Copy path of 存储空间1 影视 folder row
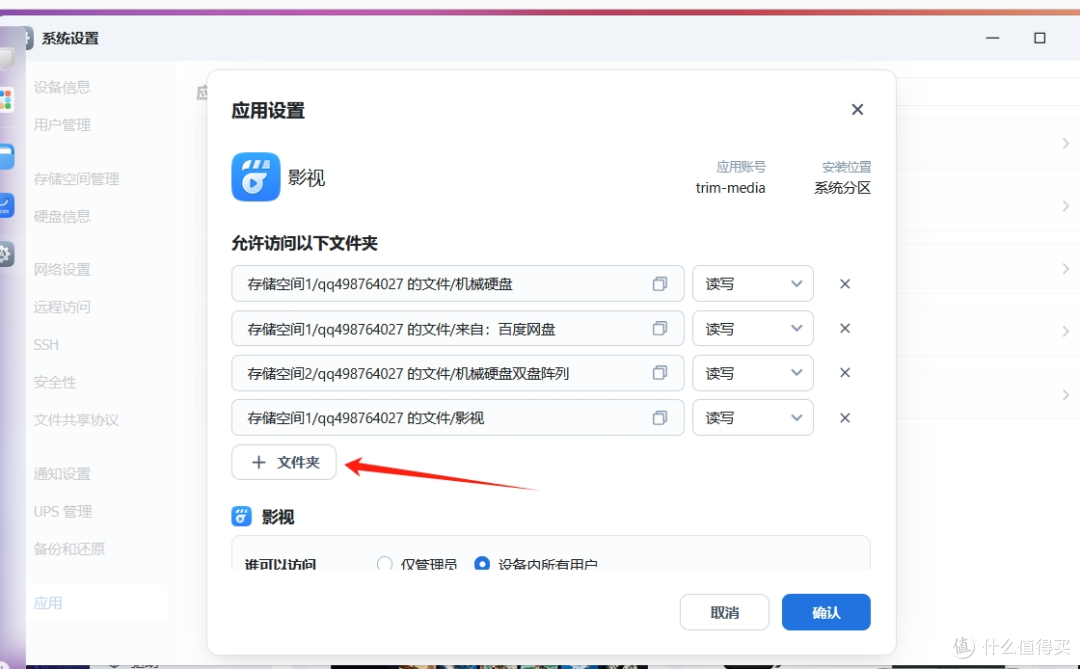Viewport: 1080px width, 669px height. point(660,418)
